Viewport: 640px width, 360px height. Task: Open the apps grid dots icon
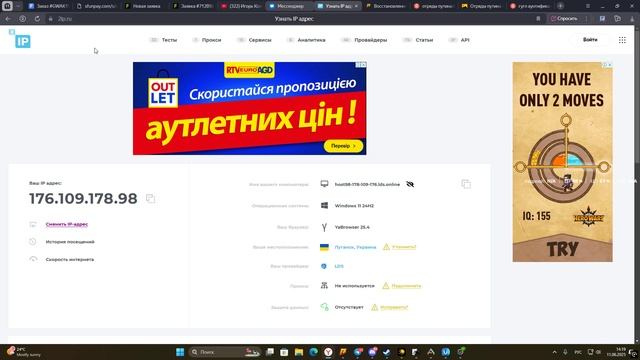pyautogui.click(x=622, y=40)
